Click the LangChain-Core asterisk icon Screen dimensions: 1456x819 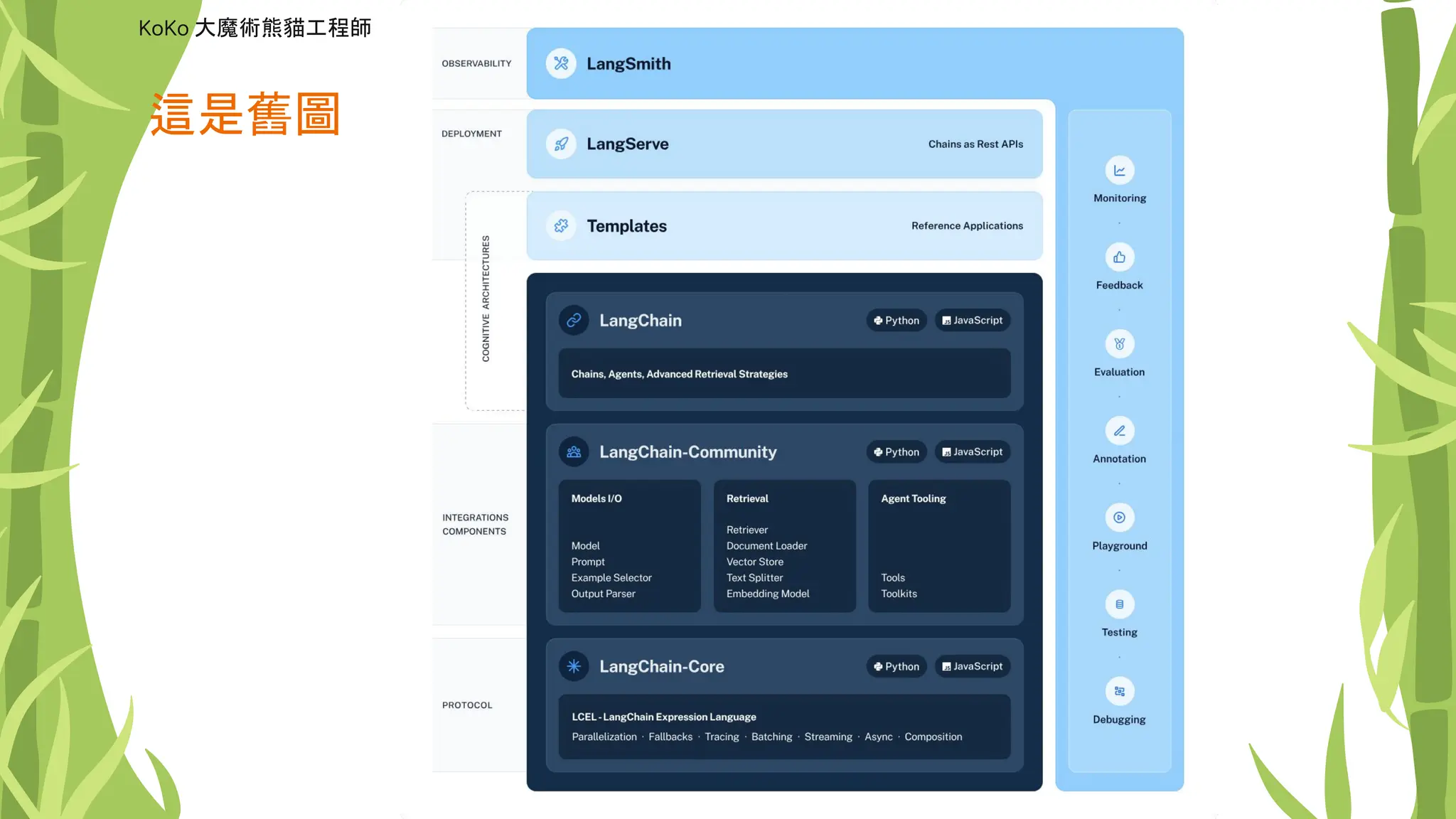click(574, 666)
